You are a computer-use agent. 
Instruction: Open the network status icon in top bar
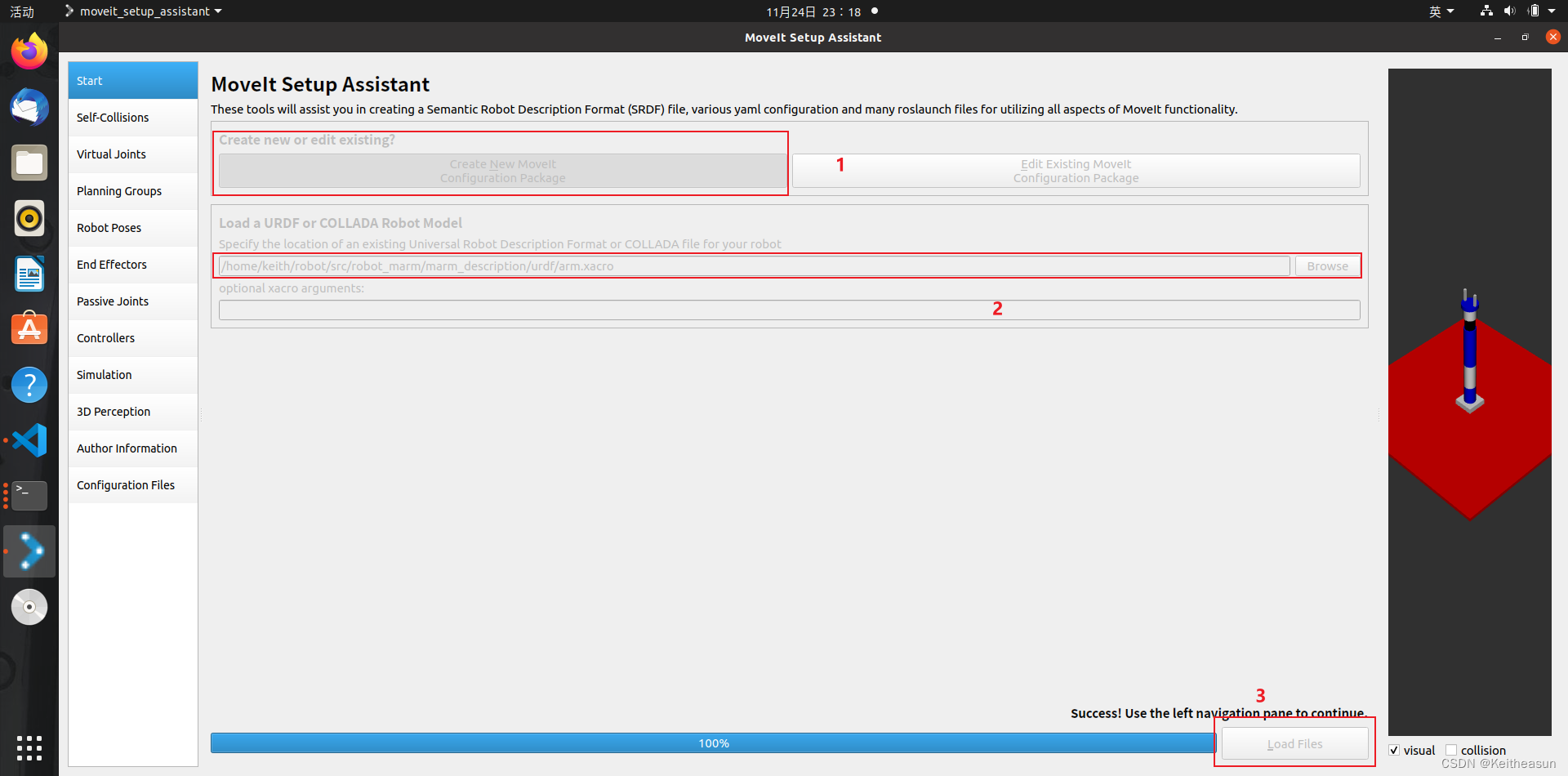1486,11
